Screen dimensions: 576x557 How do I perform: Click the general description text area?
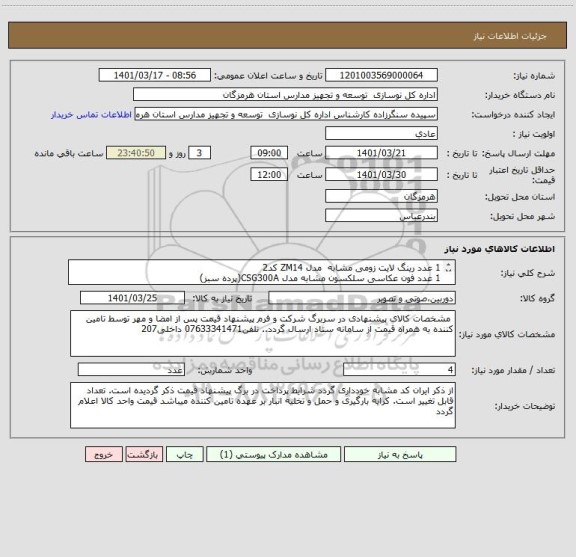coord(262,272)
